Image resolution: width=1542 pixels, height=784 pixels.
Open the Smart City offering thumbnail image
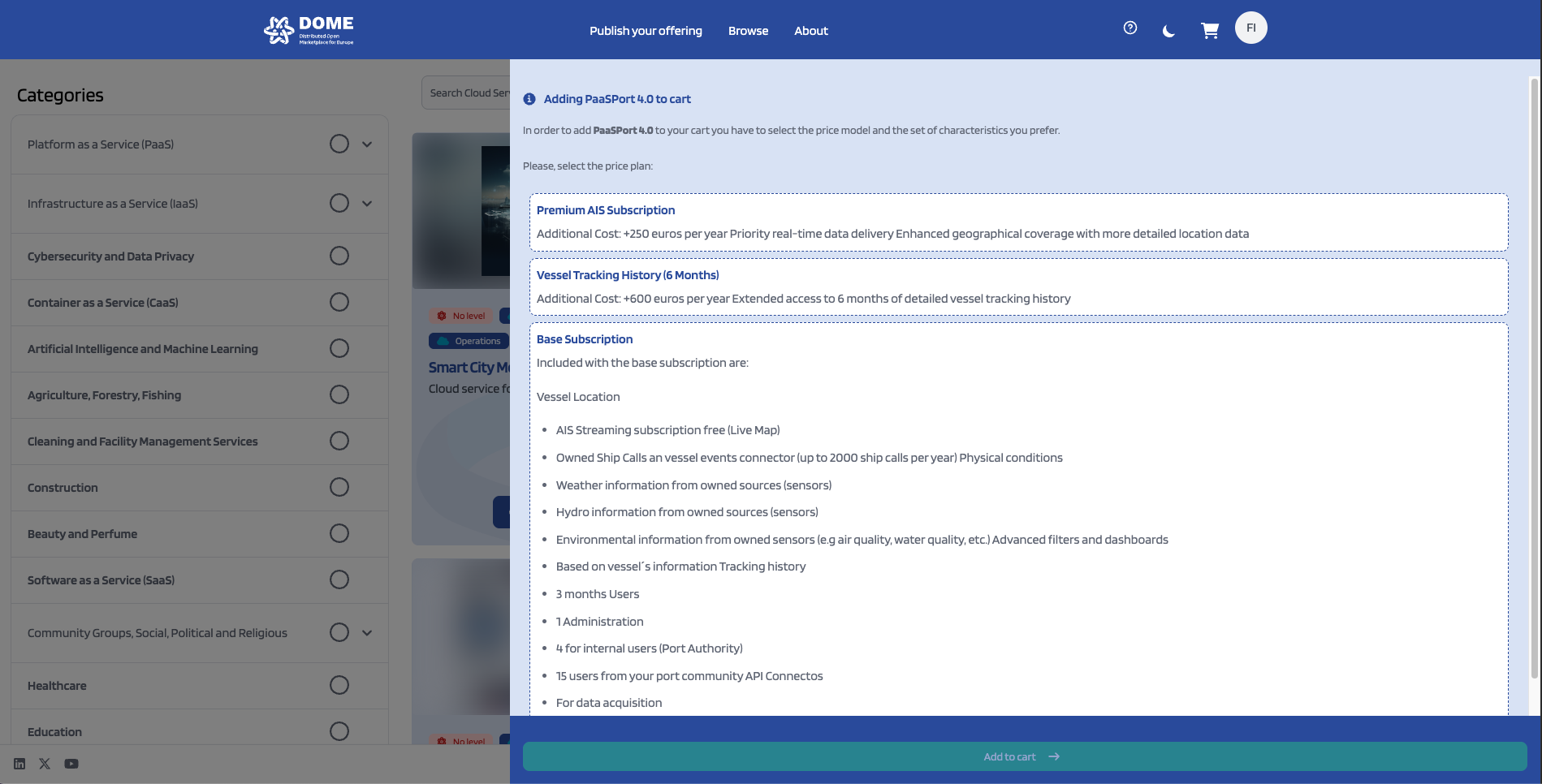tap(461, 211)
